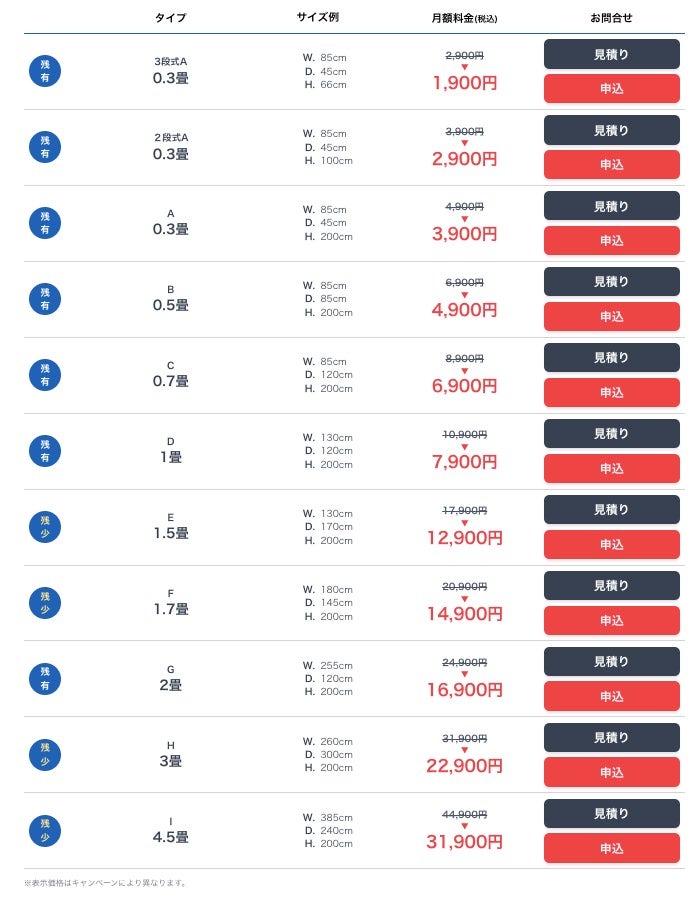Apply with 申込 for type H 3畳
Screen dimensions: 699x900
611,772
